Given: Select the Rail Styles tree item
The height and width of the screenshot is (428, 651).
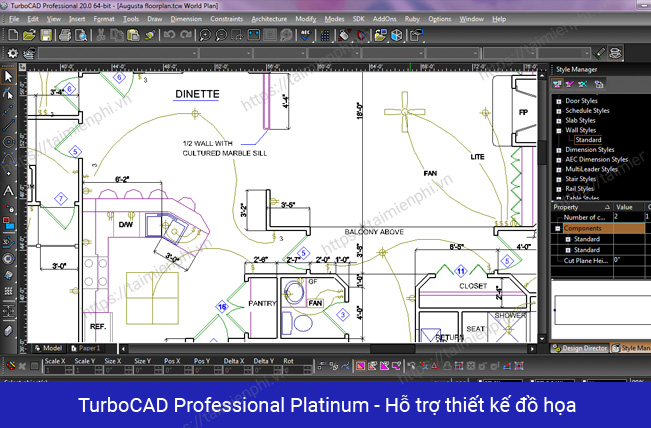Looking at the screenshot, I should tap(580, 189).
